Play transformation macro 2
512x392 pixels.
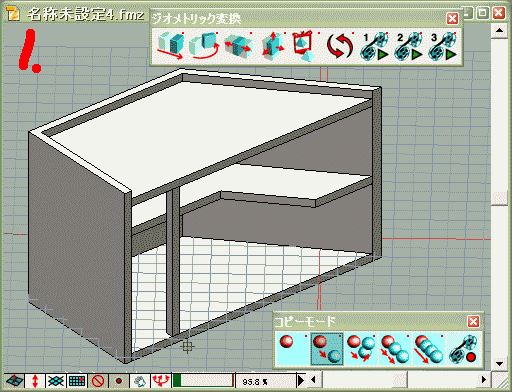(408, 46)
